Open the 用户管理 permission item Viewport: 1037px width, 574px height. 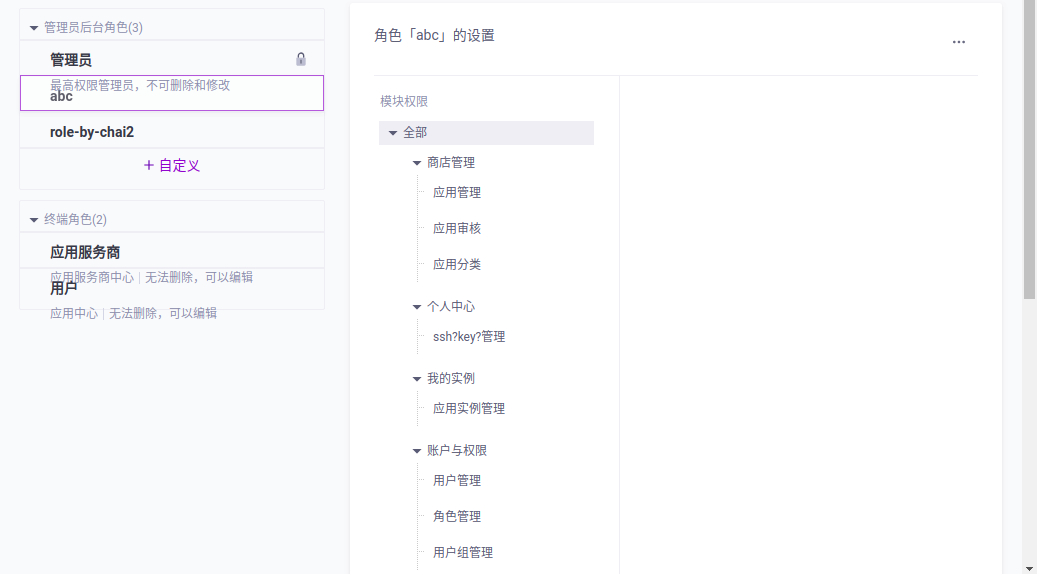point(457,481)
